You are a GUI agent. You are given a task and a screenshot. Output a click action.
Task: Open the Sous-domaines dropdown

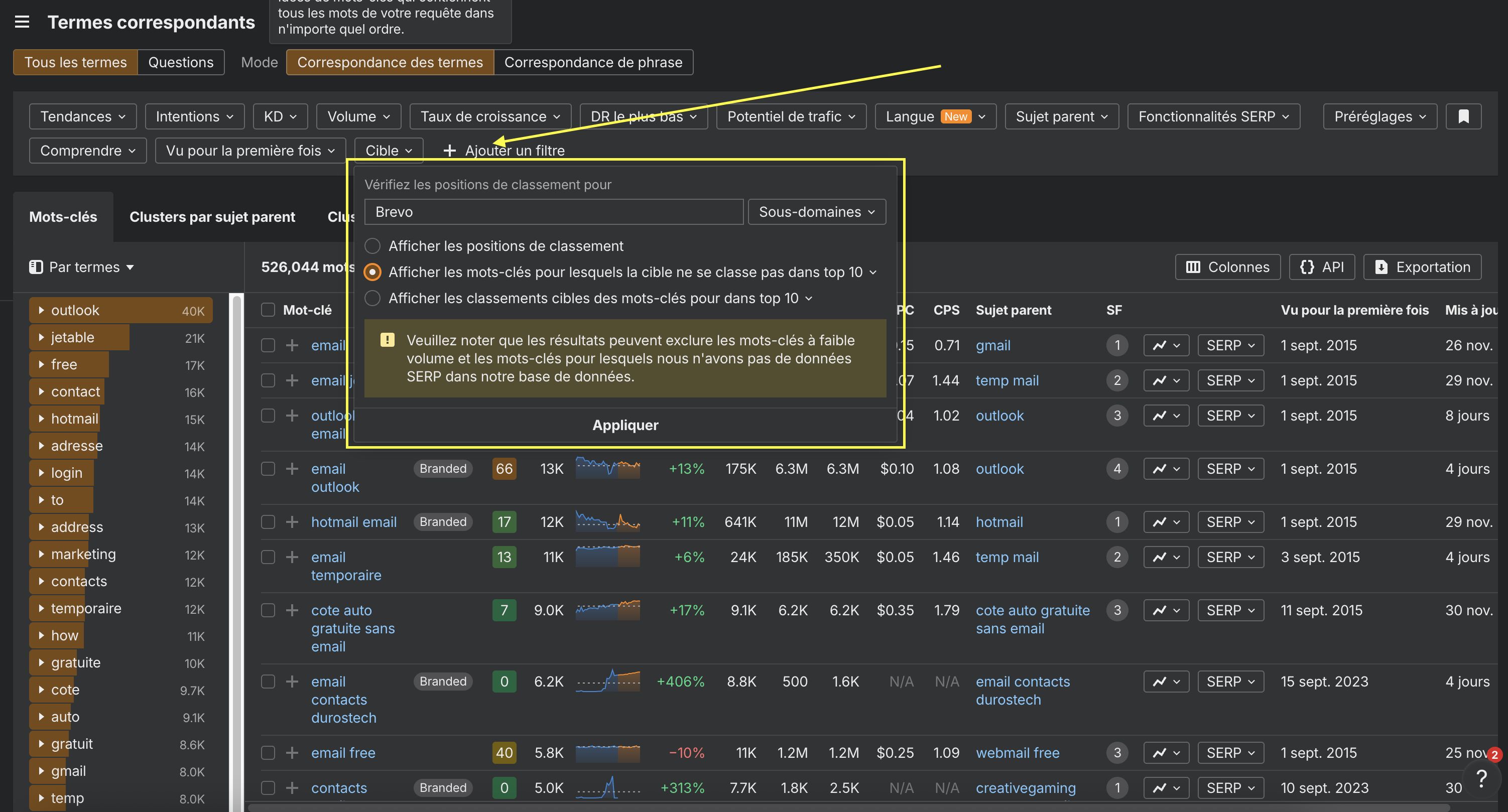point(817,211)
